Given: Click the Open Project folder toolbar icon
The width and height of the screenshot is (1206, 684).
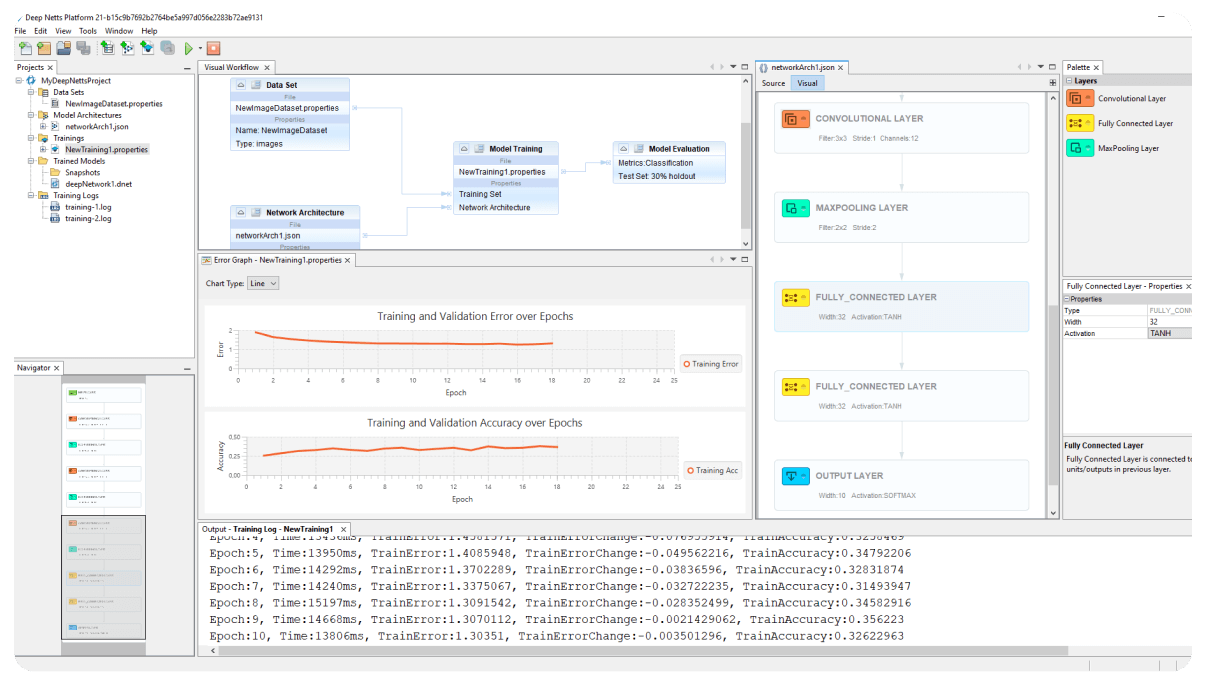Looking at the screenshot, I should point(63,47).
